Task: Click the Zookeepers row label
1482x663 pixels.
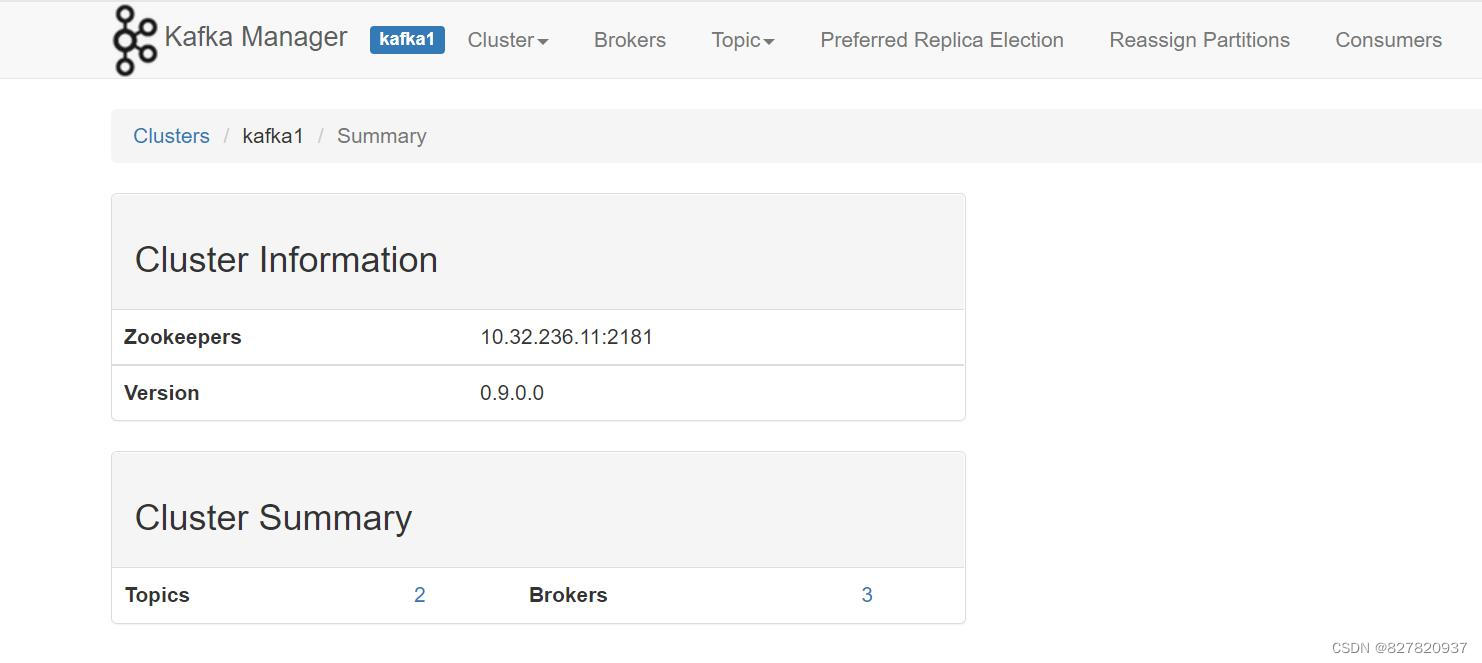Action: coord(183,337)
